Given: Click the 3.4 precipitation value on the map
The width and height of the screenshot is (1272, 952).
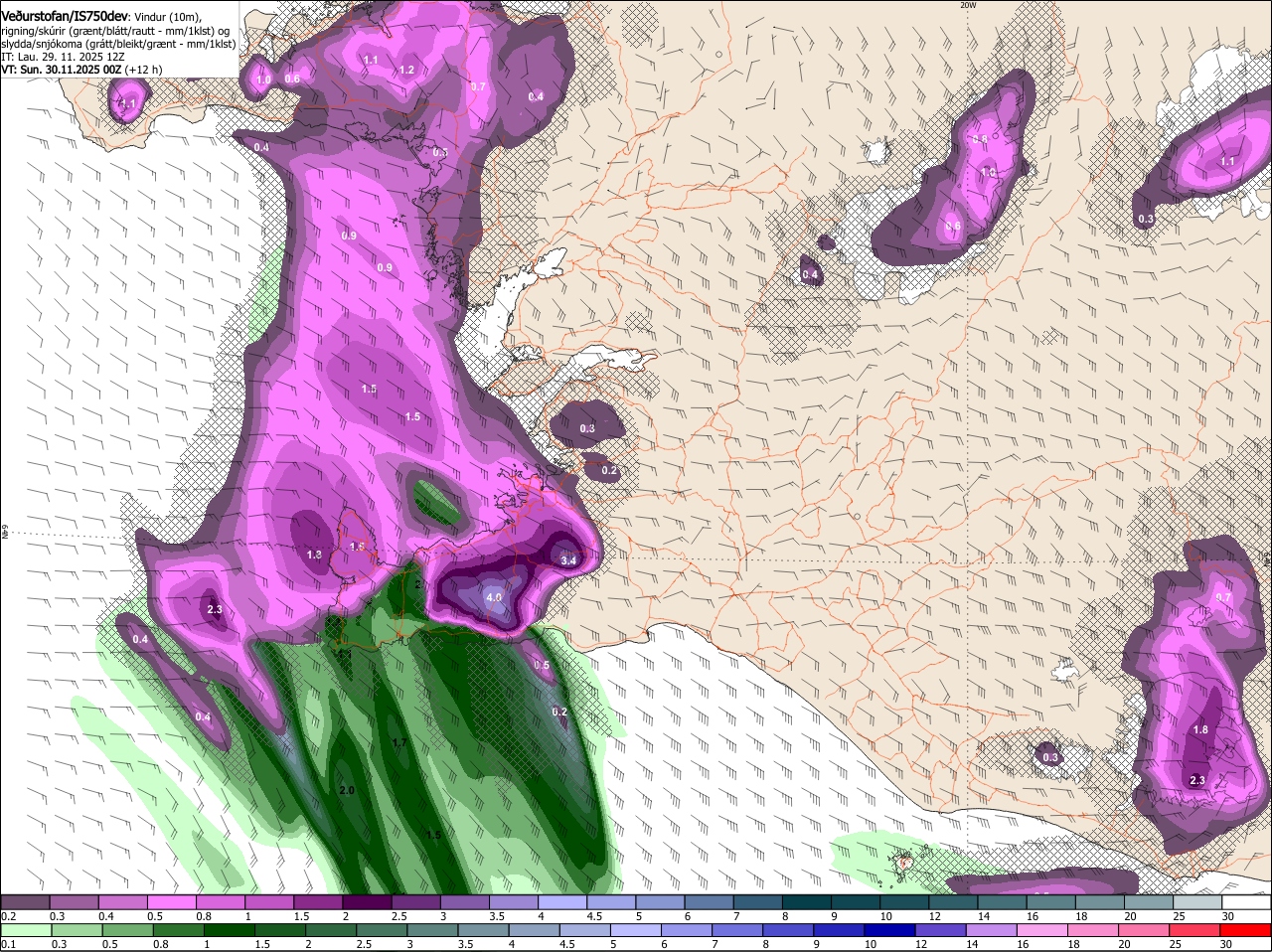Looking at the screenshot, I should point(568,560).
